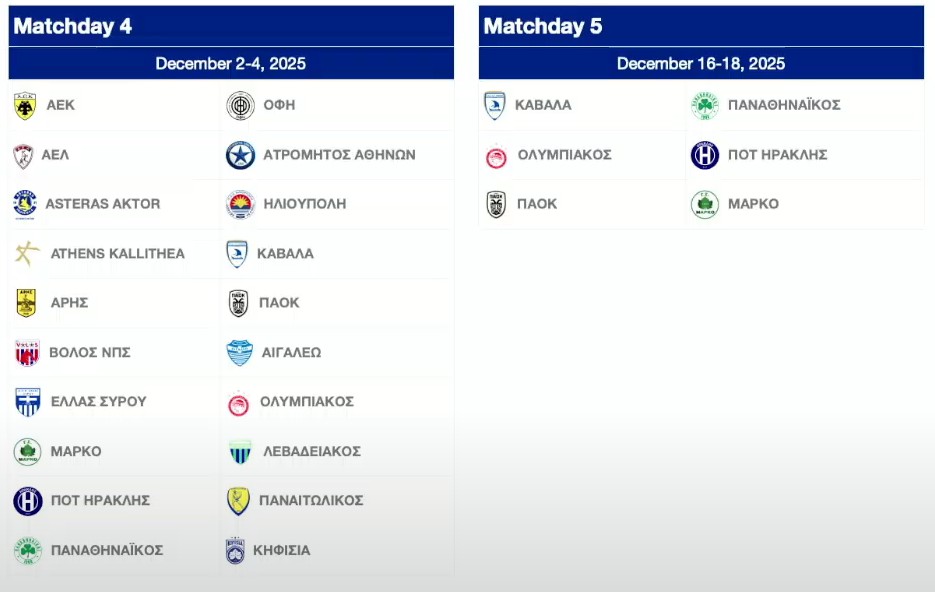Click the ΚΗΦΙΣΙΑ club badge
The width and height of the screenshot is (935, 592).
coord(235,550)
